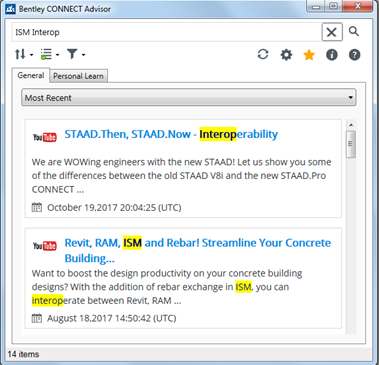
Task: Click the Bentley CONNECT Advisor title icon
Action: click(11, 9)
